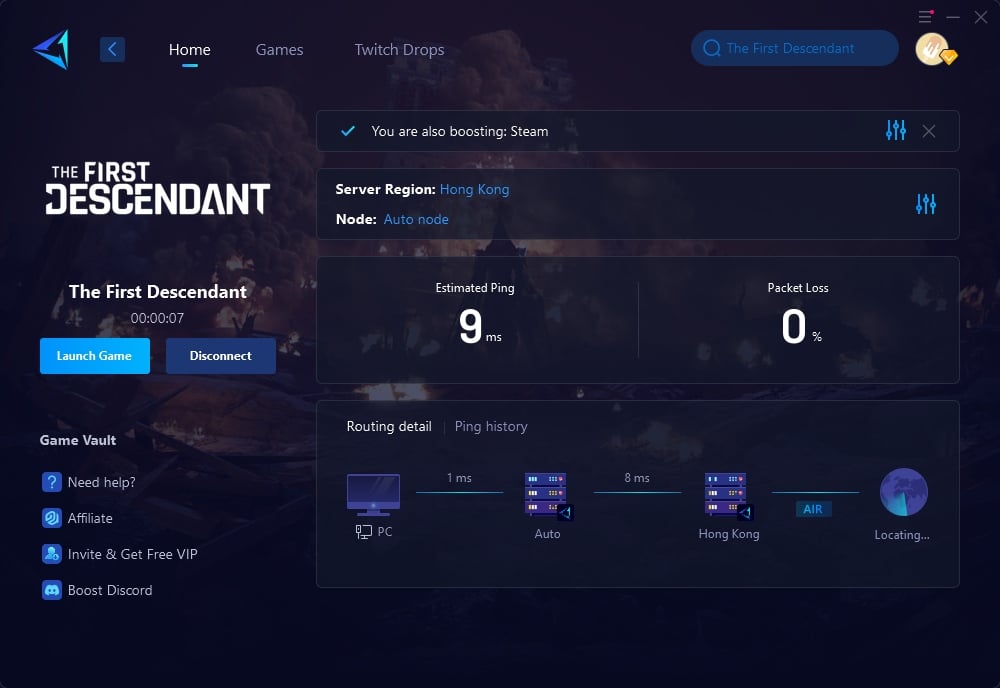Click the Locating... label
The height and width of the screenshot is (688, 1000).
(902, 535)
